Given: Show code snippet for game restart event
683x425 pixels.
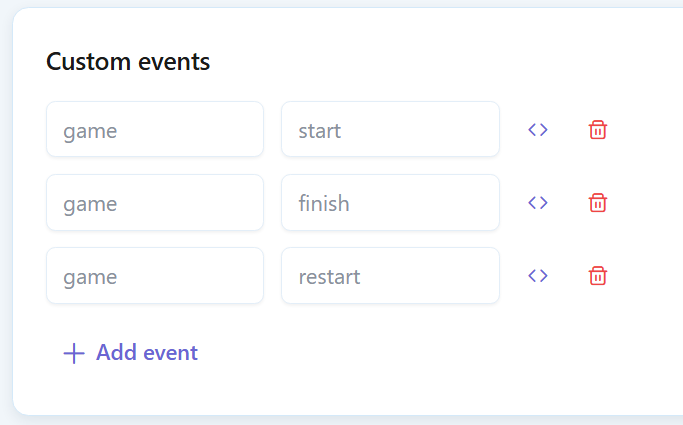Looking at the screenshot, I should click(x=538, y=276).
